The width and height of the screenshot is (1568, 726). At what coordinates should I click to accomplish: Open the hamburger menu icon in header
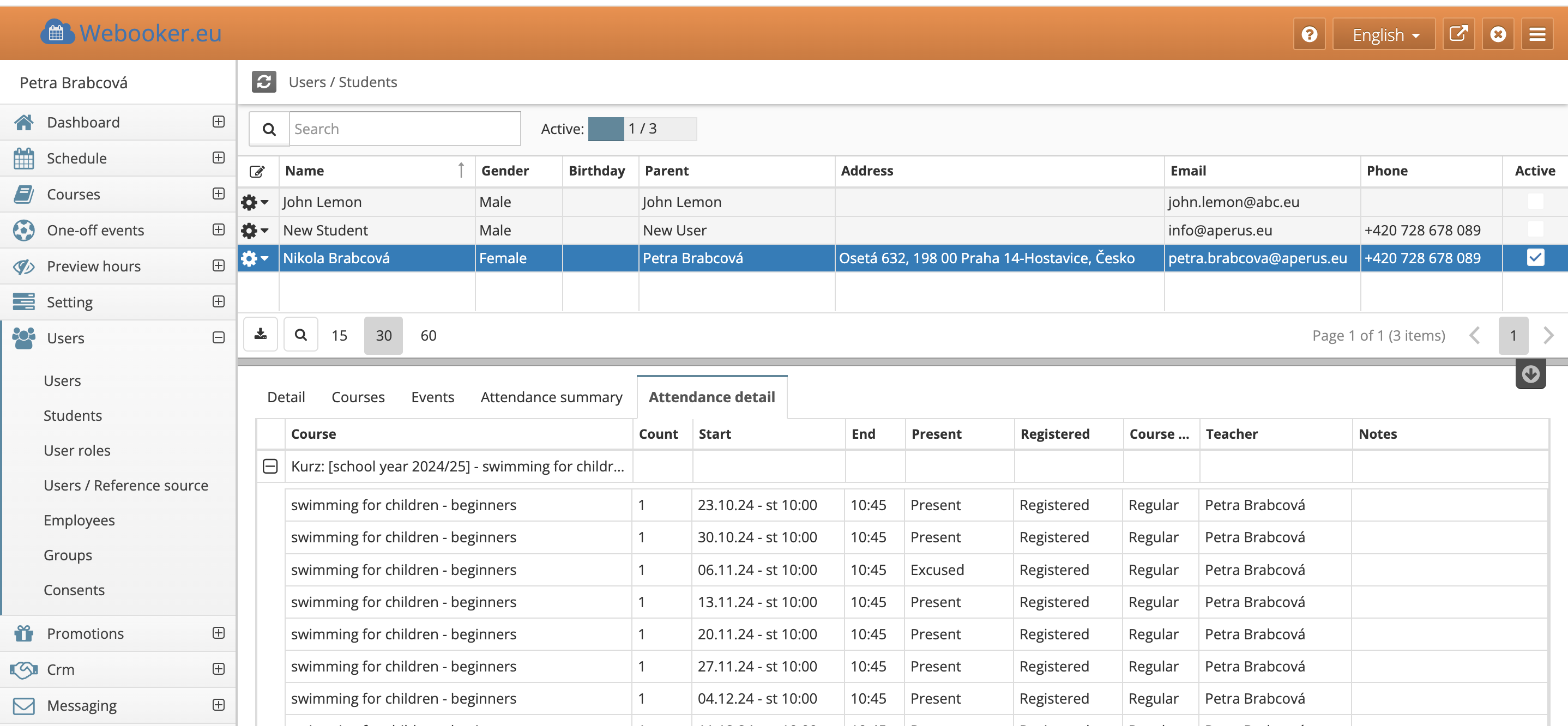[1537, 34]
